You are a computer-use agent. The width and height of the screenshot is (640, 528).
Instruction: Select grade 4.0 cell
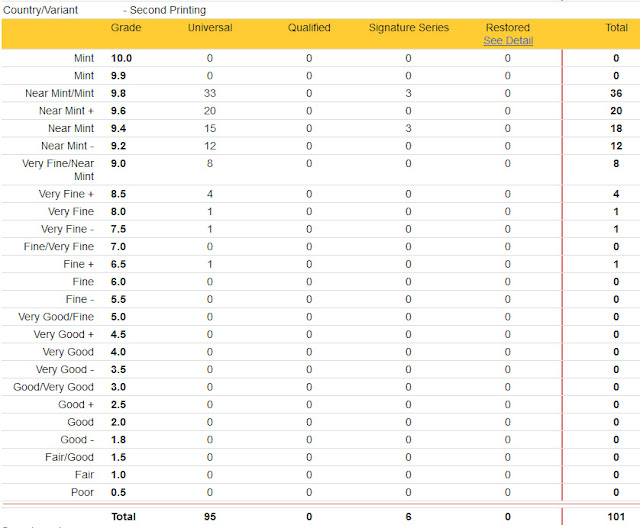click(x=118, y=352)
